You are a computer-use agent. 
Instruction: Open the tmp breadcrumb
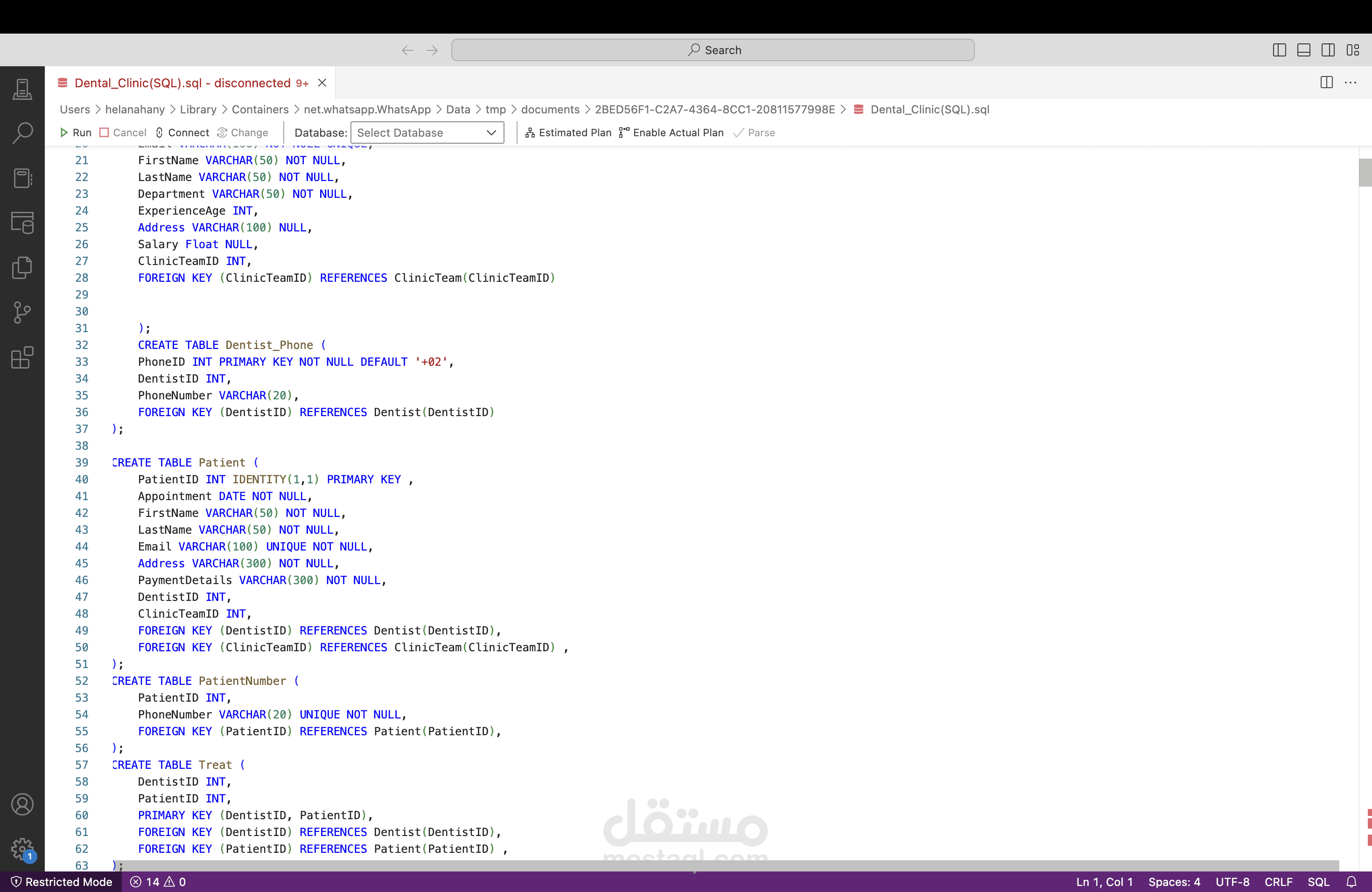coord(496,110)
